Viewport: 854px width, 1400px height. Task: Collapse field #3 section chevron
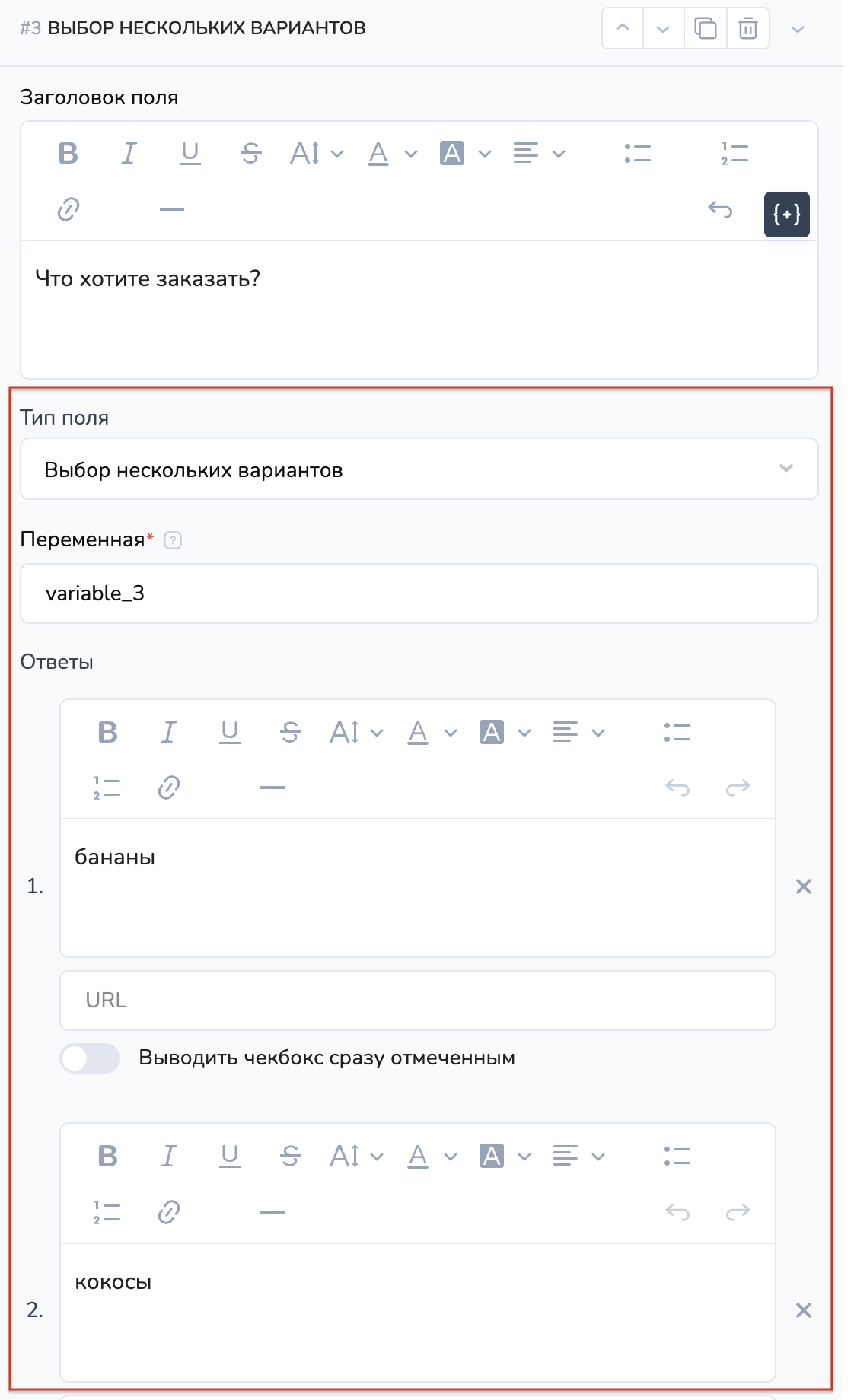[x=798, y=29]
